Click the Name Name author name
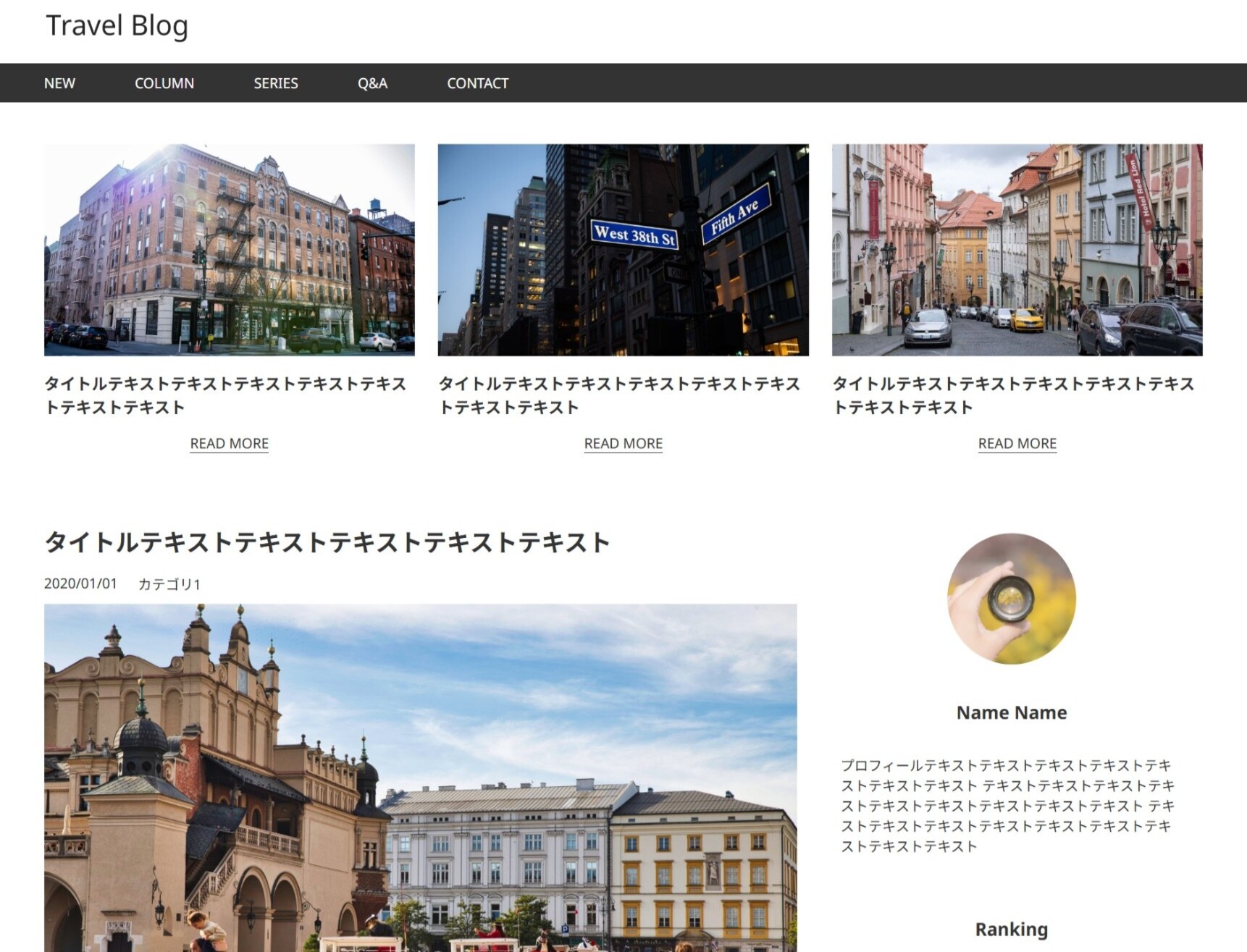Image resolution: width=1247 pixels, height=952 pixels. point(1011,713)
